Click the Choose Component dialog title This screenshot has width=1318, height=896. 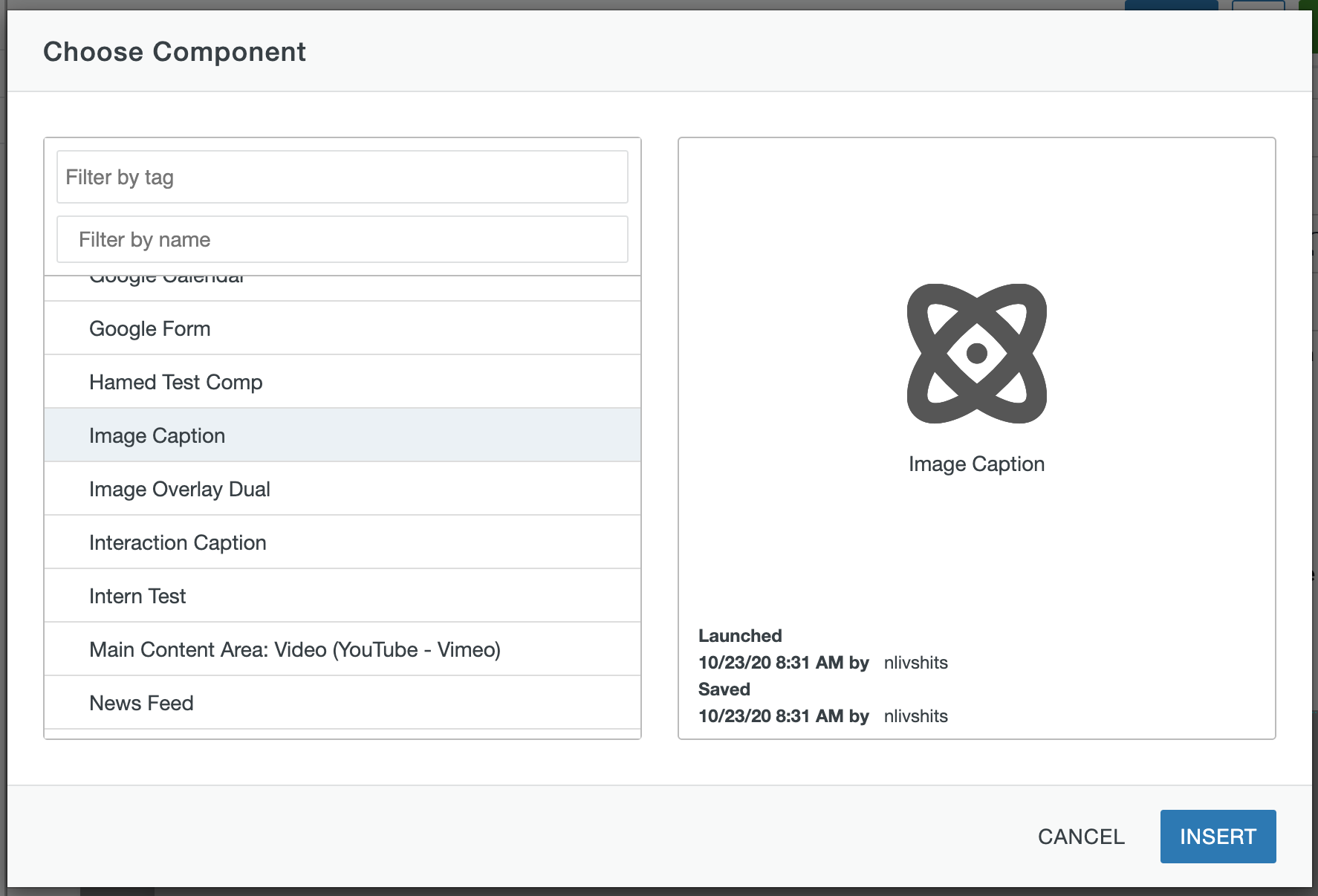click(175, 52)
